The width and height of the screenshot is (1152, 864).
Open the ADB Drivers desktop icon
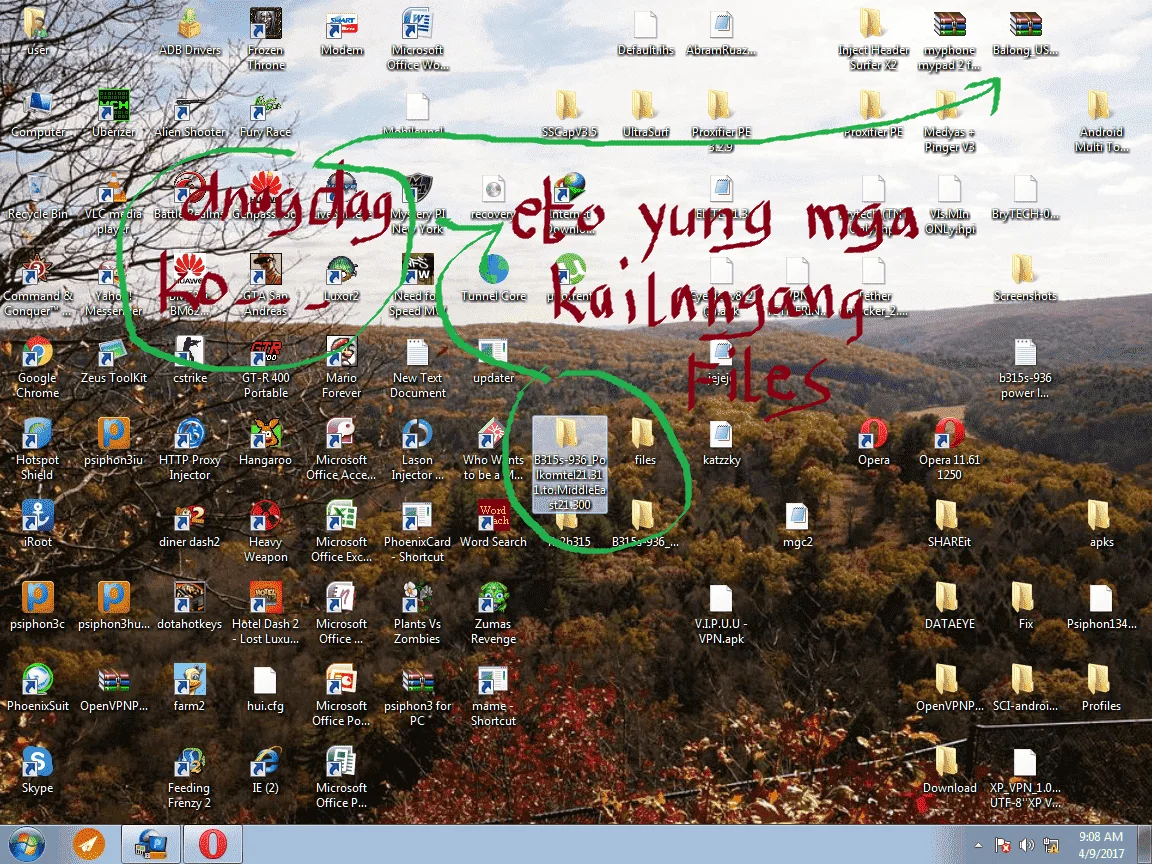click(x=190, y=33)
